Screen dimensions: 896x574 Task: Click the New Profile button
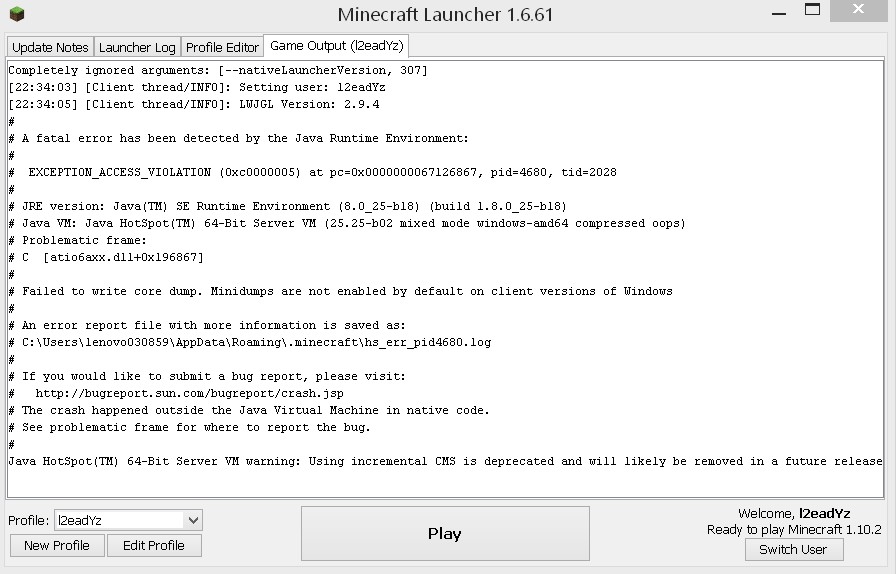57,545
